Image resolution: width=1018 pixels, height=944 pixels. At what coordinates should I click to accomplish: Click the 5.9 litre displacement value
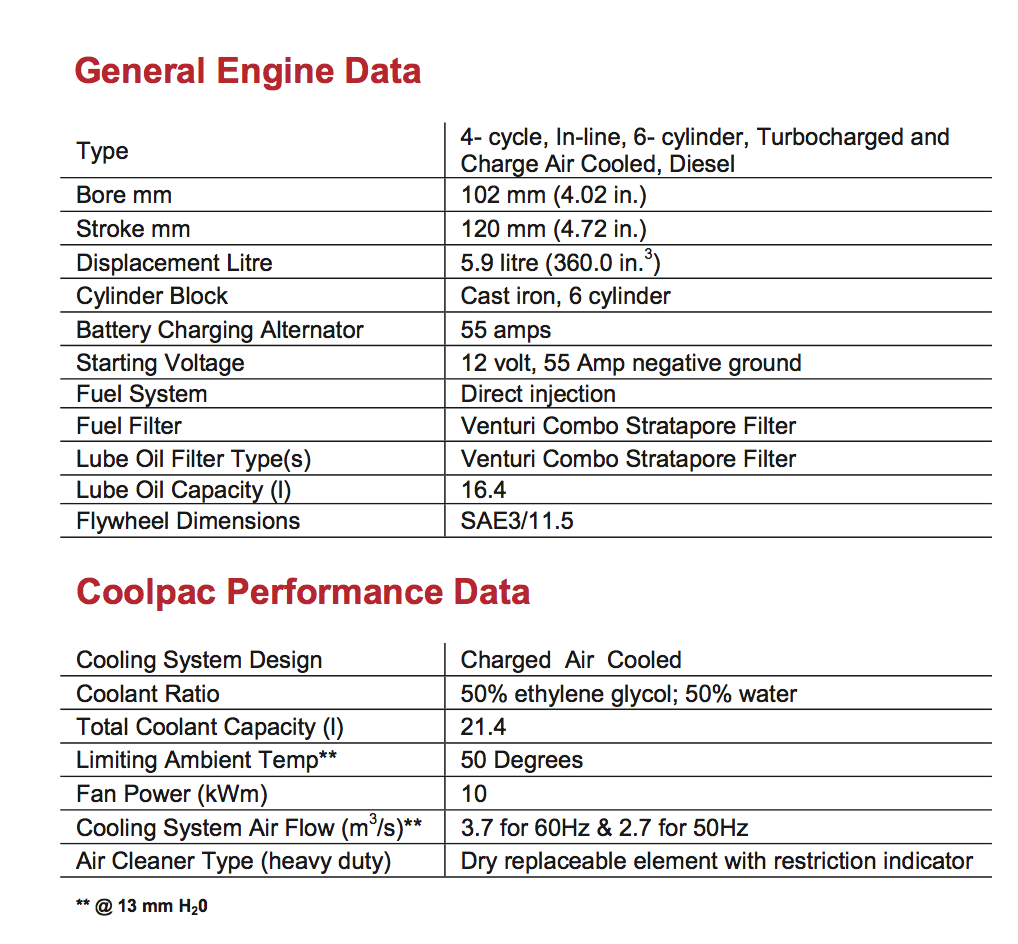click(560, 262)
